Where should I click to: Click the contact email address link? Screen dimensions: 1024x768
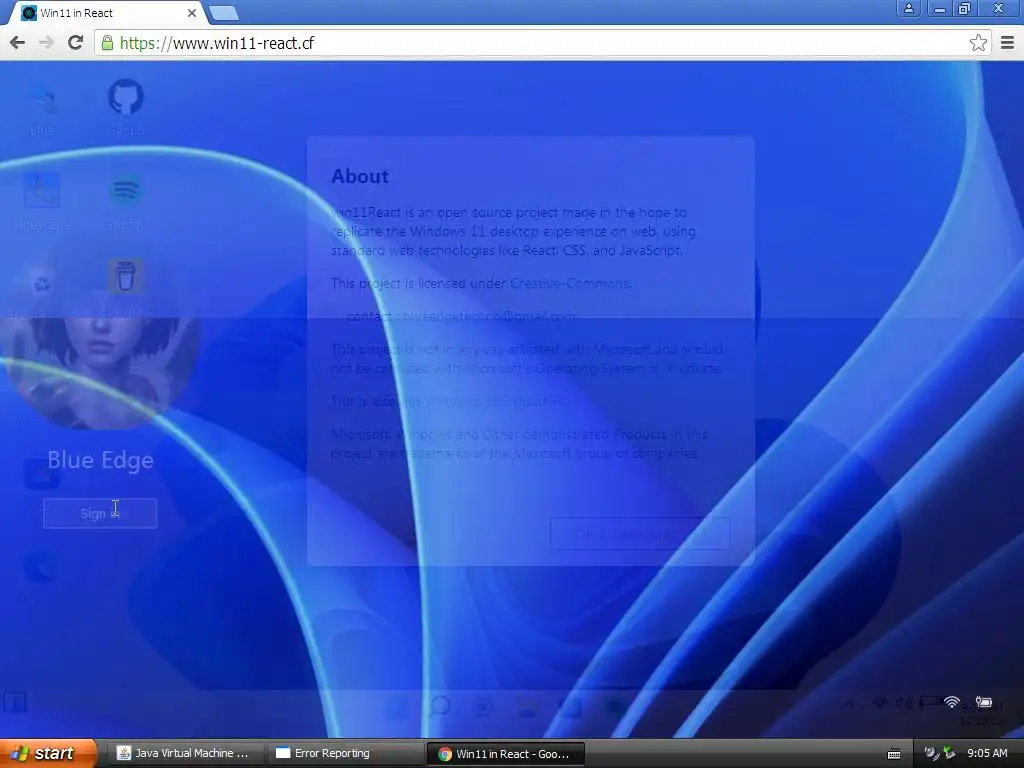click(488, 316)
